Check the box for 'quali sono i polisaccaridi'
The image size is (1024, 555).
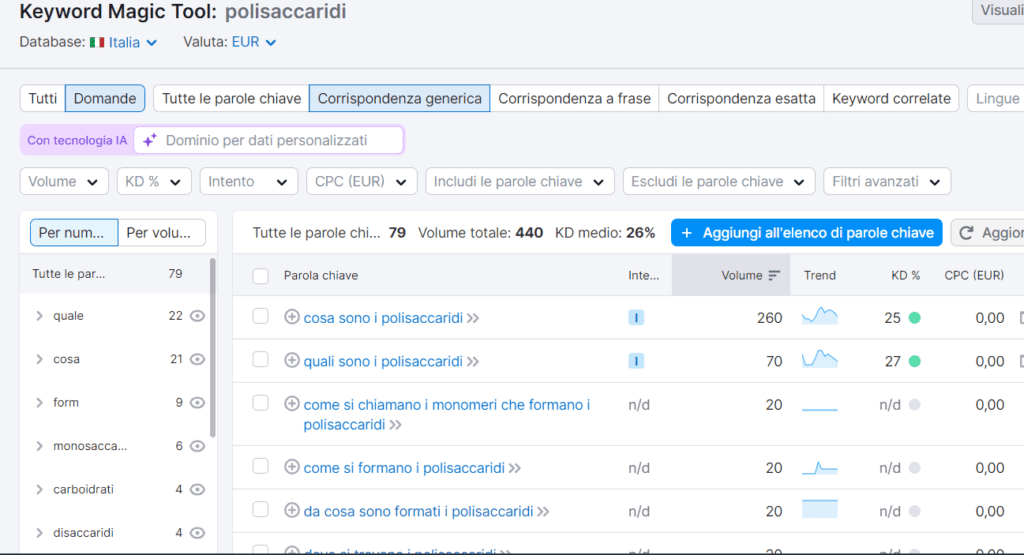pyautogui.click(x=261, y=360)
